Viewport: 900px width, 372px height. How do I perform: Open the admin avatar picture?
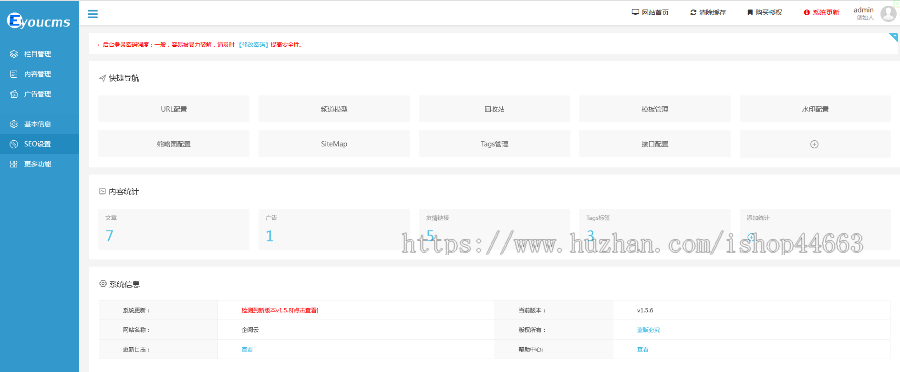(888, 14)
